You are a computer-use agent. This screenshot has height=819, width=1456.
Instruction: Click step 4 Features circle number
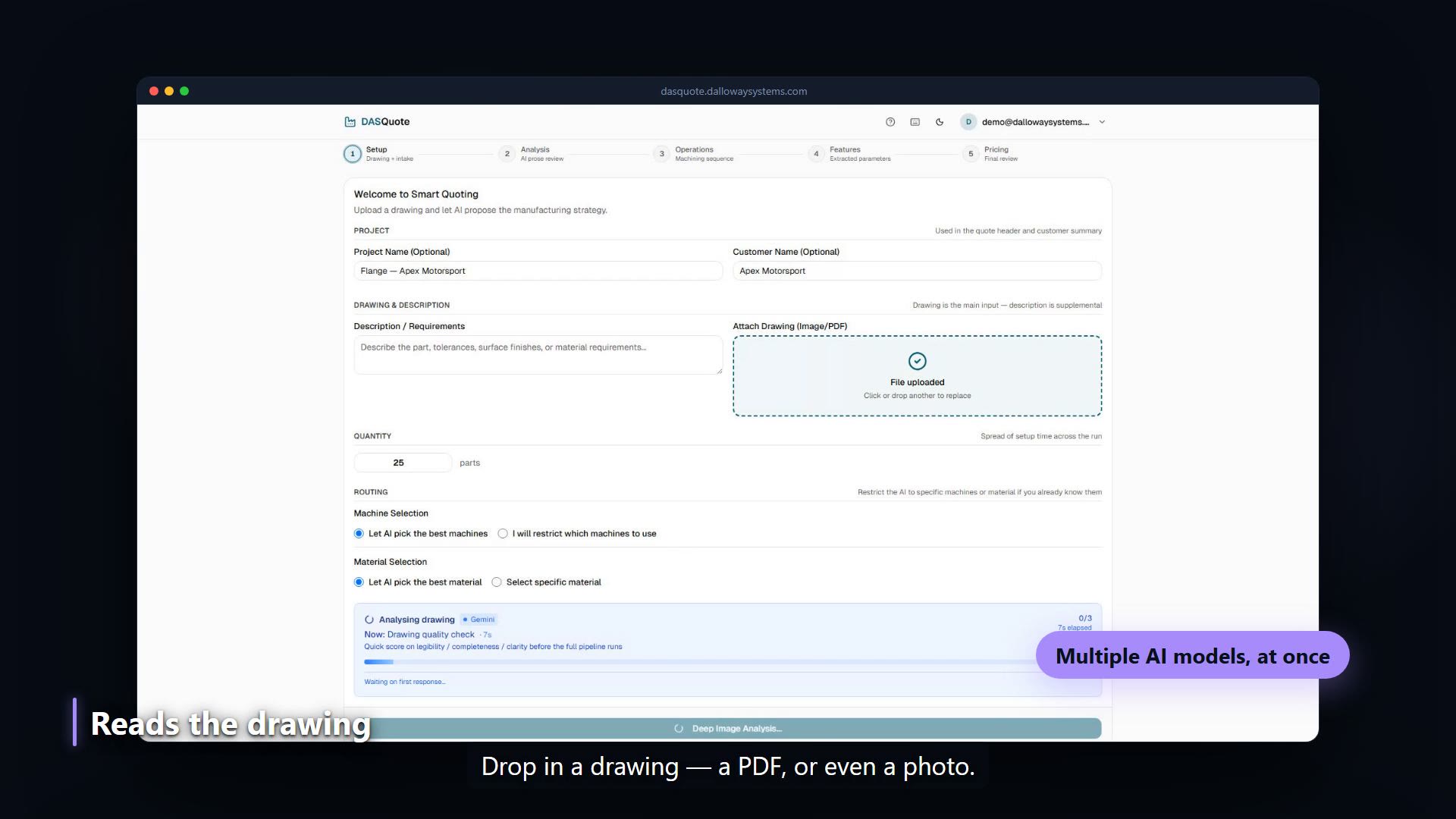816,154
